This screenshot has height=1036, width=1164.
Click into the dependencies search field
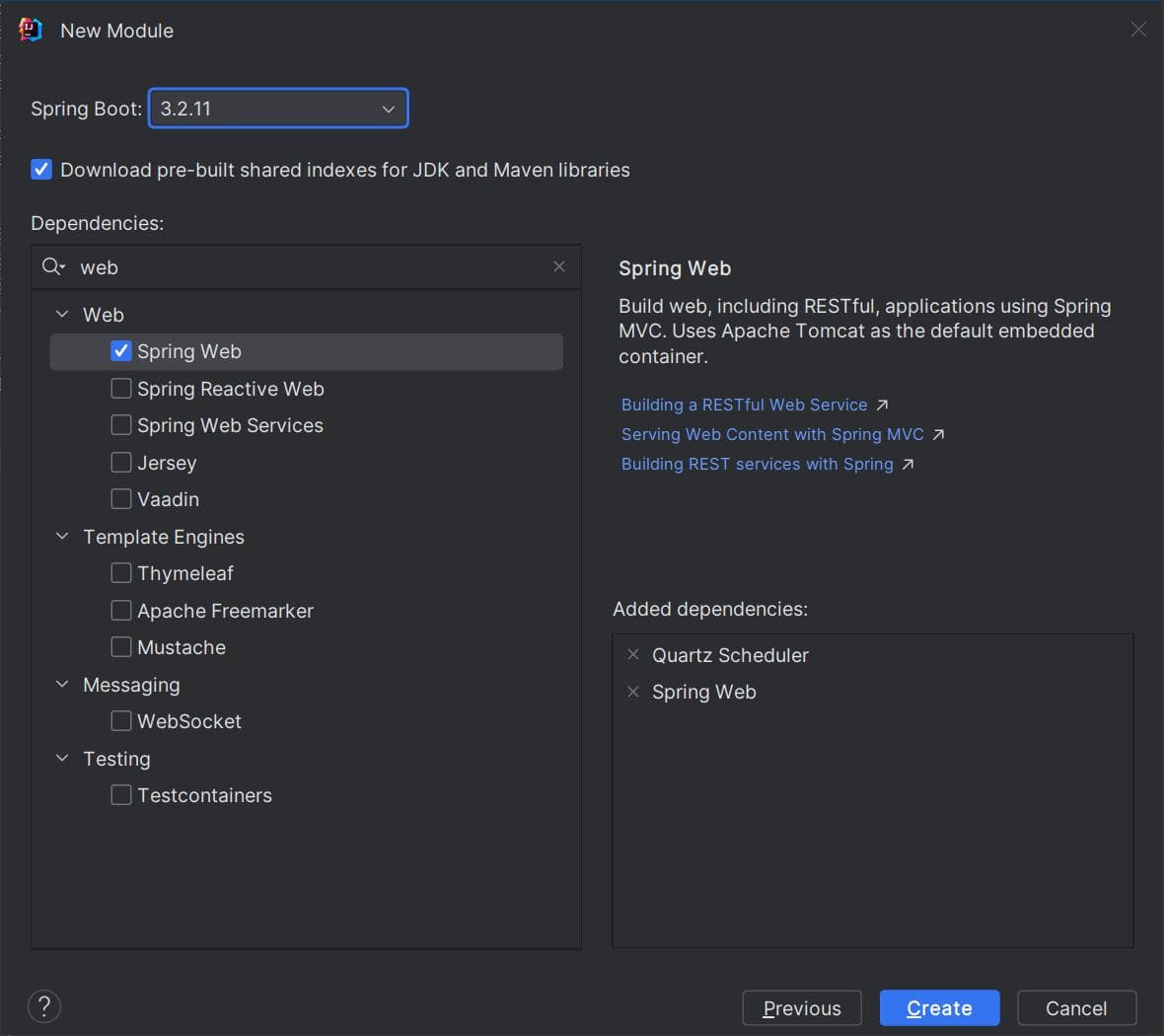click(x=312, y=267)
